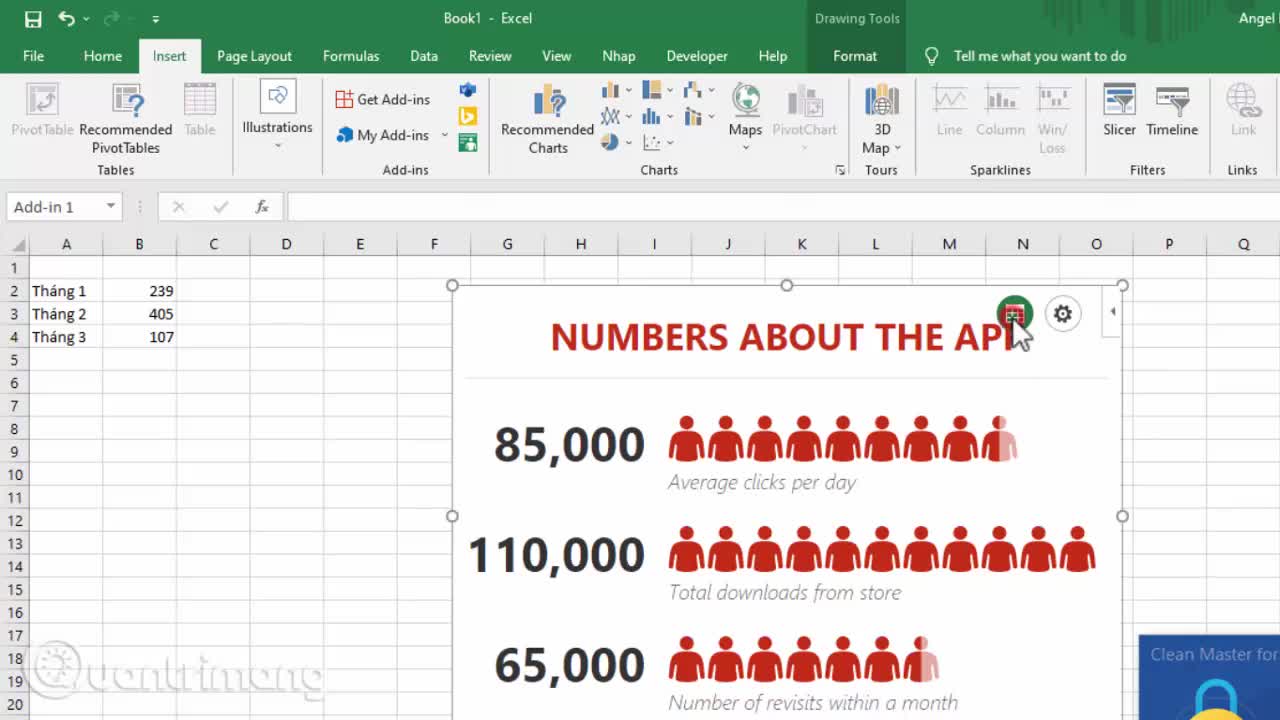The height and width of the screenshot is (720, 1280).
Task: Undo the last action
Action: pyautogui.click(x=66, y=18)
